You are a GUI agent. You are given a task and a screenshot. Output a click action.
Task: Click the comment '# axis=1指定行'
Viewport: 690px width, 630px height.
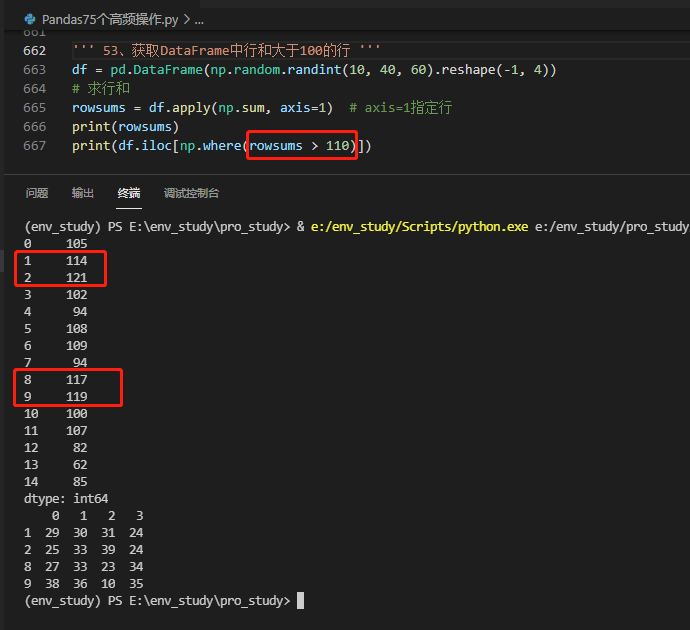pyautogui.click(x=400, y=107)
